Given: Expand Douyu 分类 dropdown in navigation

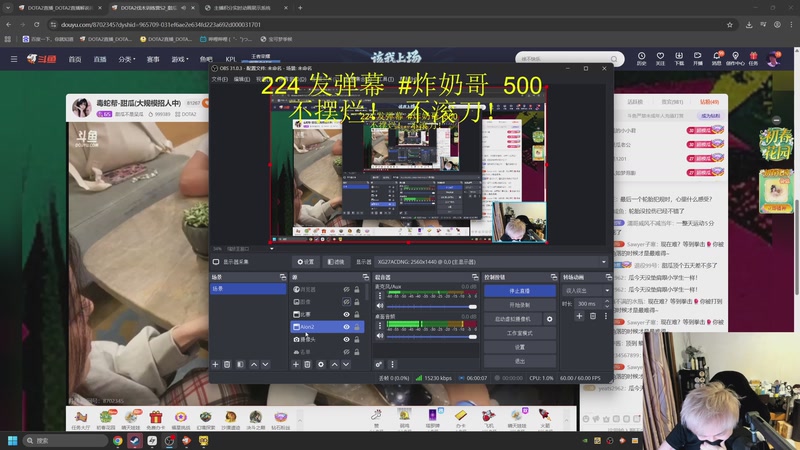Looking at the screenshot, I should point(127,59).
